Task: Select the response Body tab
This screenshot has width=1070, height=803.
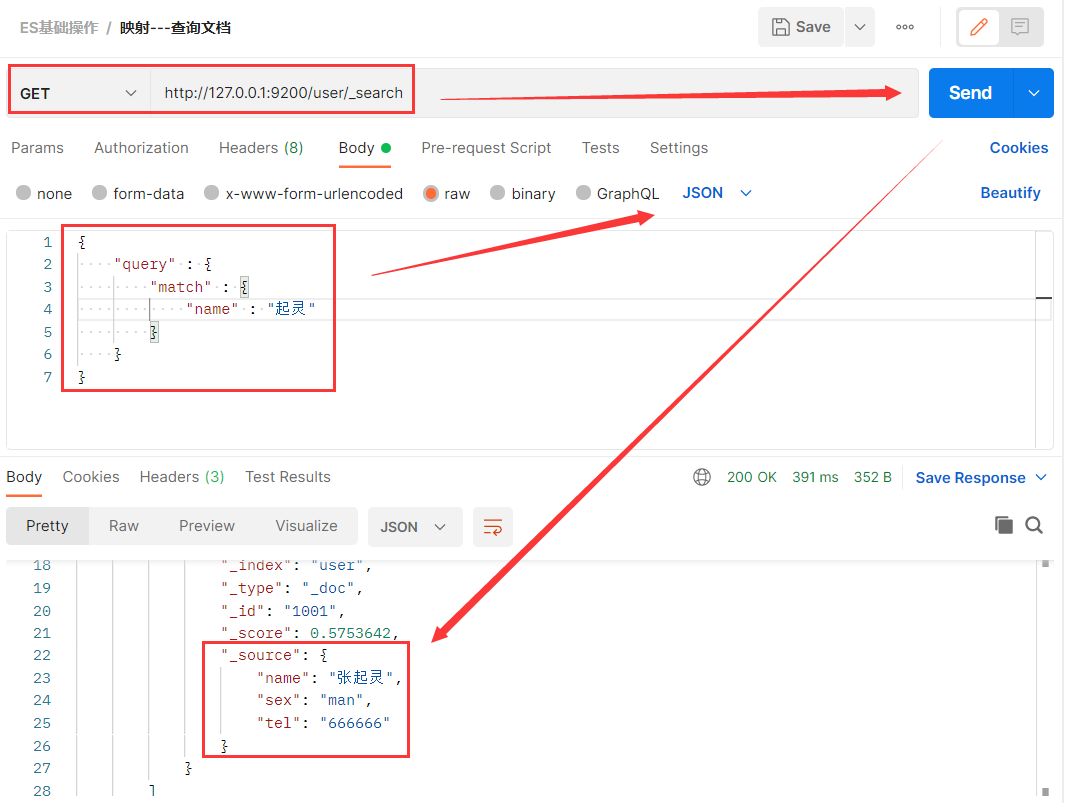Action: click(x=24, y=477)
